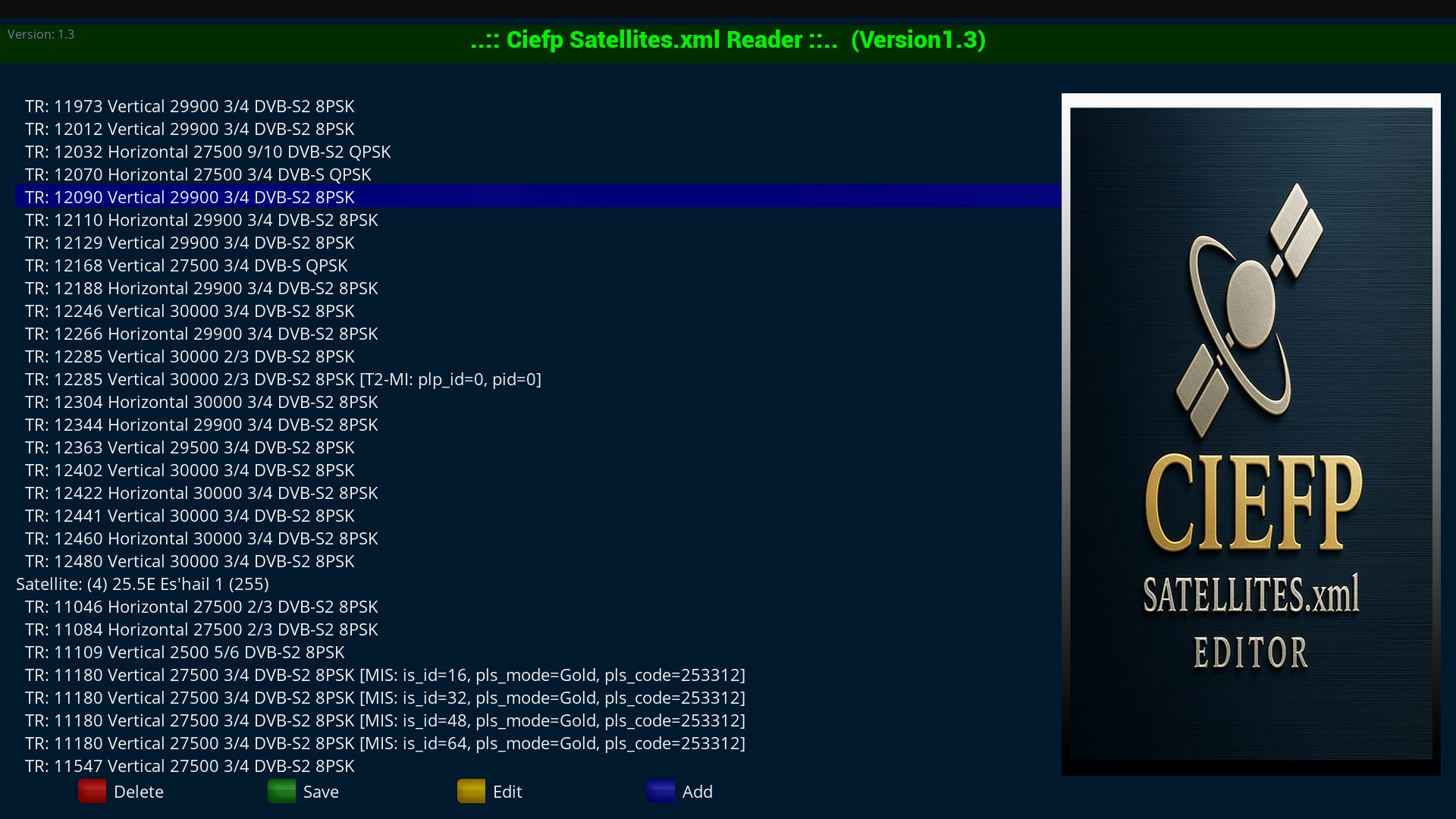Select row TR: 12441 Vertical 30000
The width and height of the screenshot is (1456, 819).
point(538,516)
